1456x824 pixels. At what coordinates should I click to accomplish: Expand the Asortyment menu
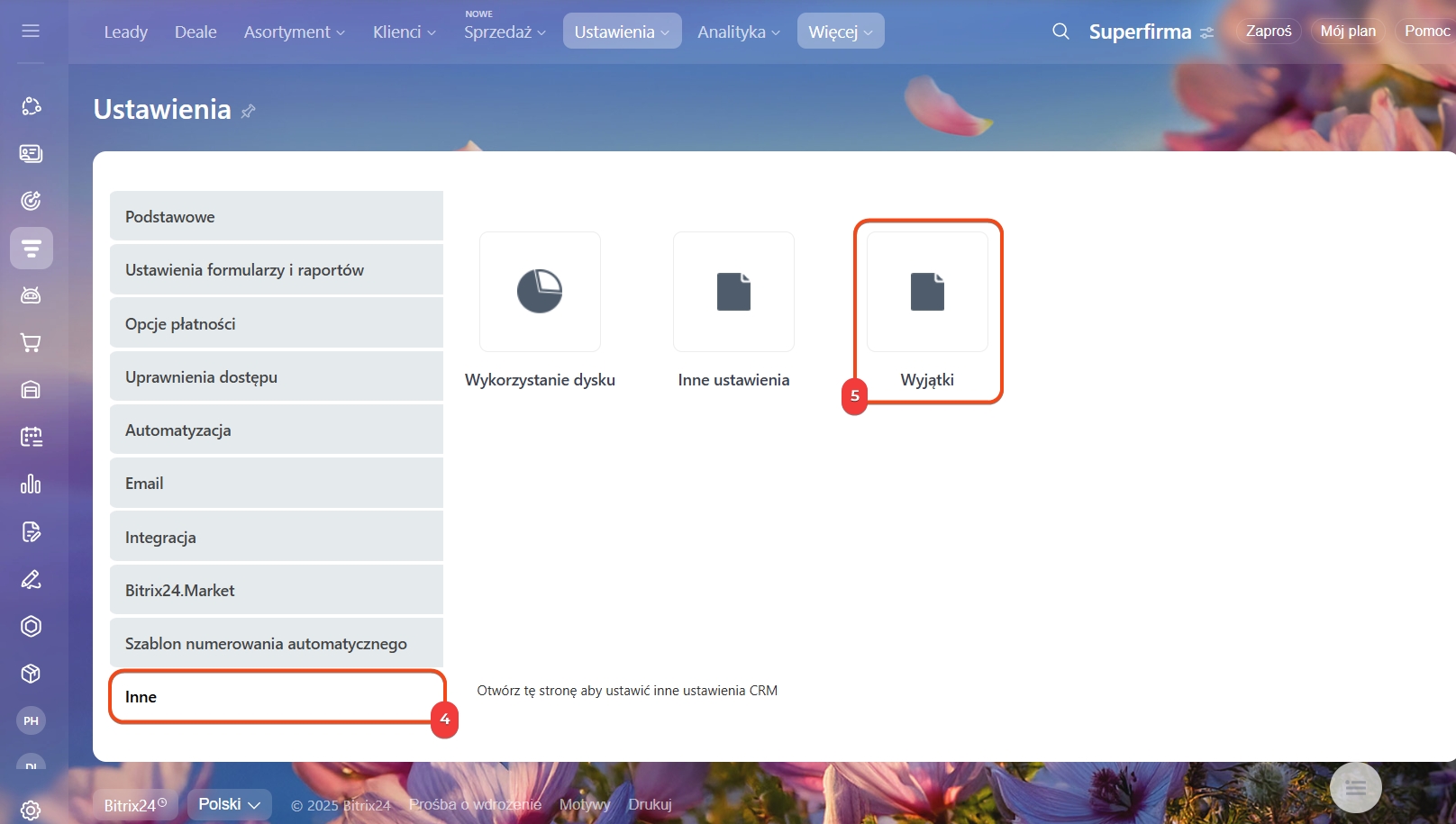click(294, 32)
